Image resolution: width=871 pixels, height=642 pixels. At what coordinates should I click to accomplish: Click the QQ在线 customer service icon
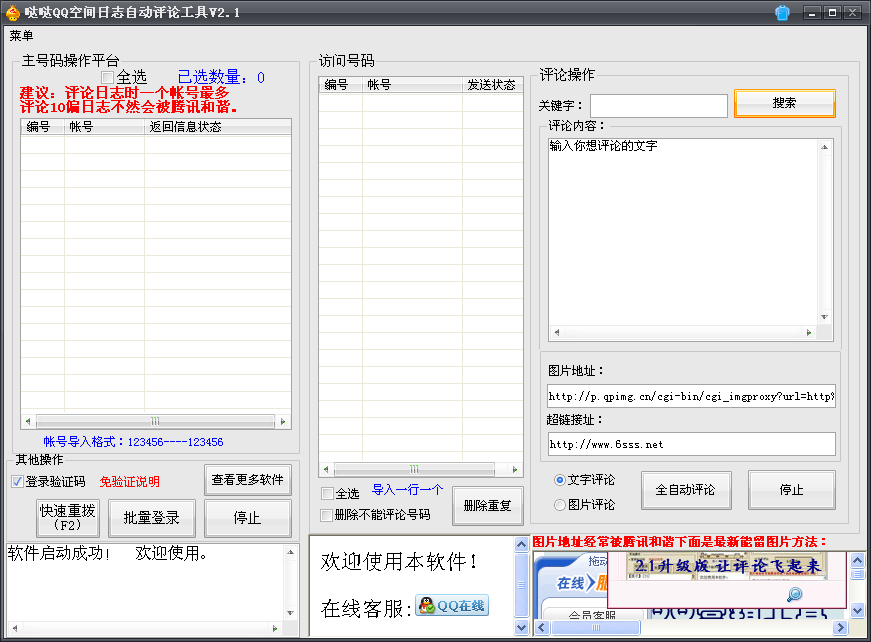point(452,605)
